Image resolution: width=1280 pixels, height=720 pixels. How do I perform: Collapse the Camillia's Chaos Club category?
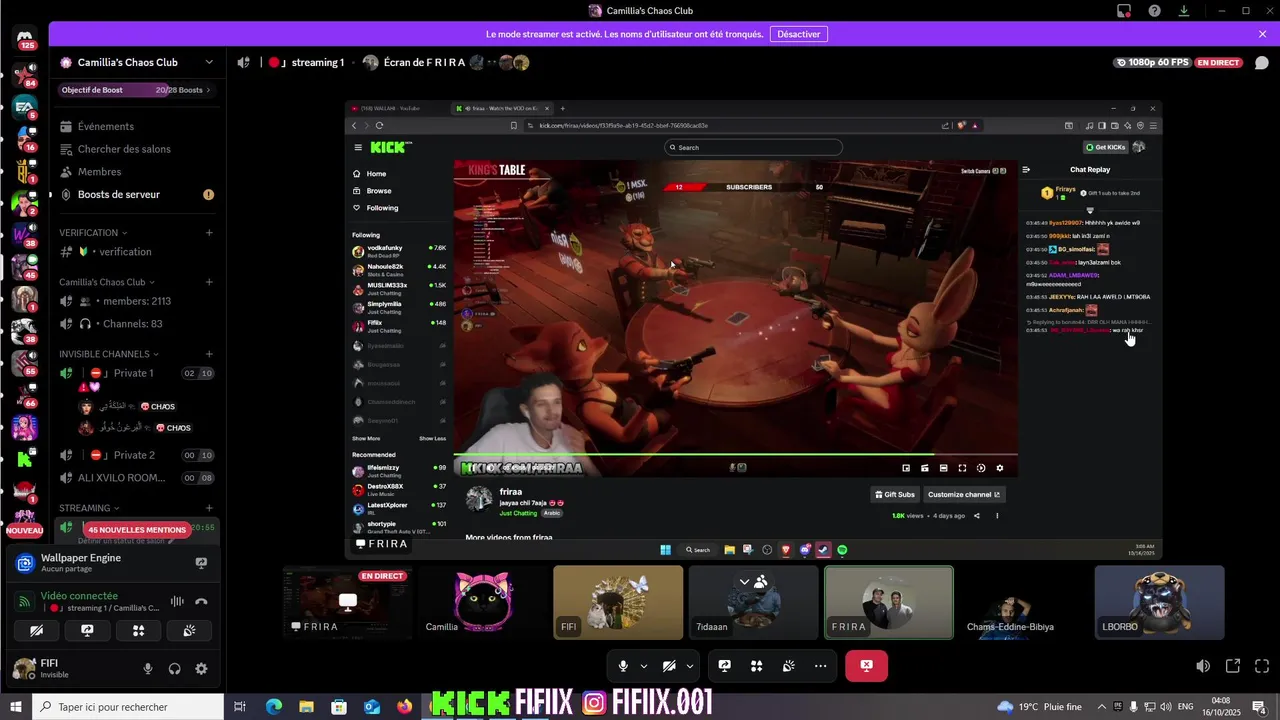[108, 282]
